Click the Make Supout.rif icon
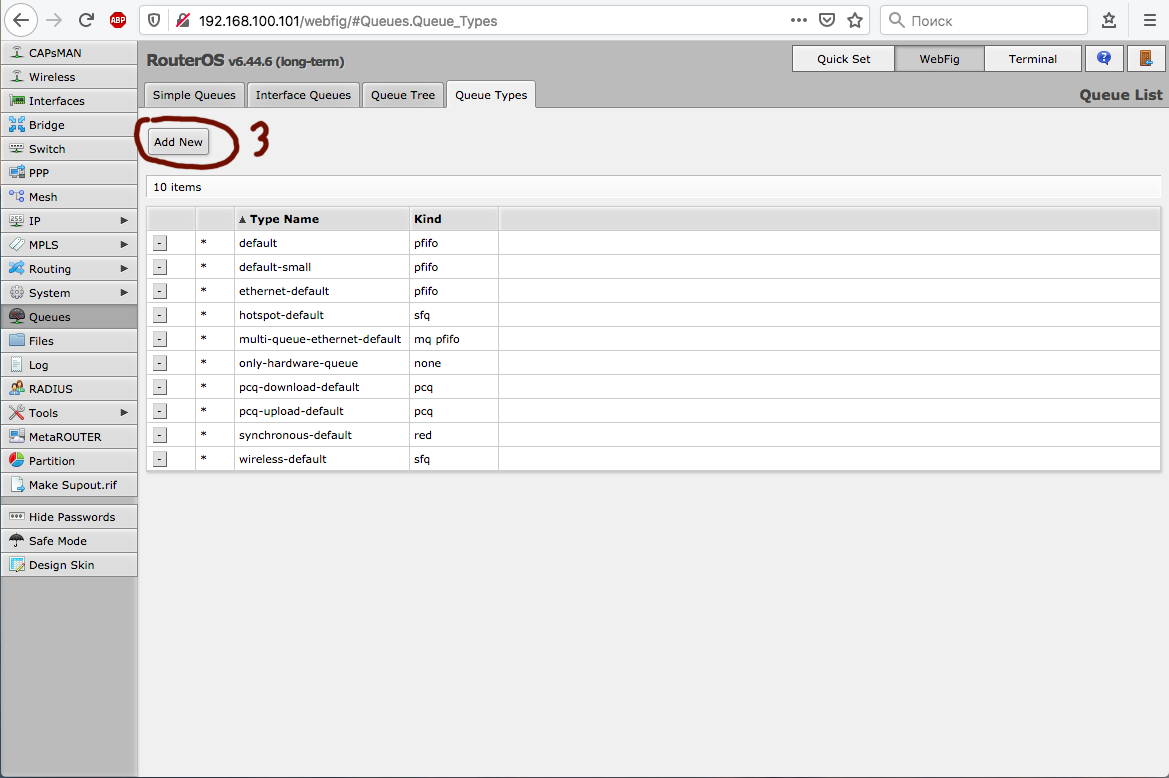The image size is (1169, 778). (x=16, y=484)
